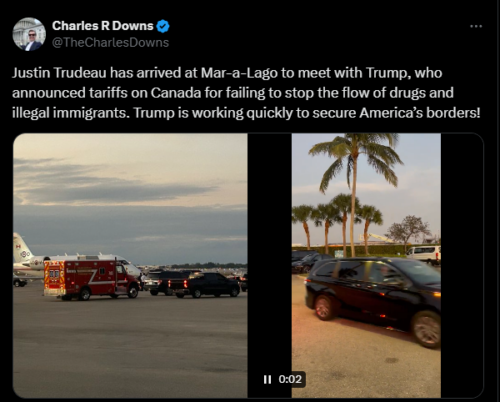This screenshot has width=500, height=402.
Task: Open the airport tarmac photo on left
Action: point(130,265)
